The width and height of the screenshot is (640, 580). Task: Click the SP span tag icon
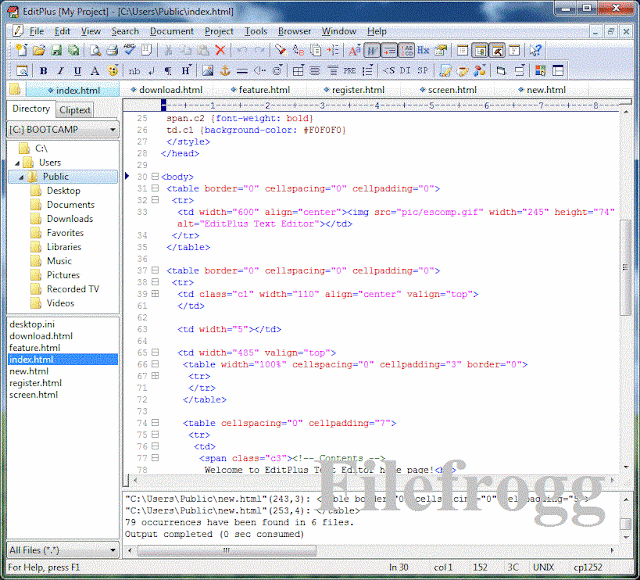tap(422, 71)
